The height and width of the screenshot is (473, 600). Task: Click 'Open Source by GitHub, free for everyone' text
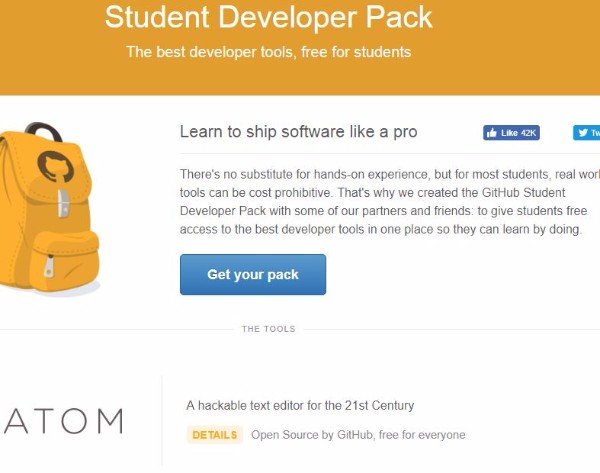tap(357, 435)
